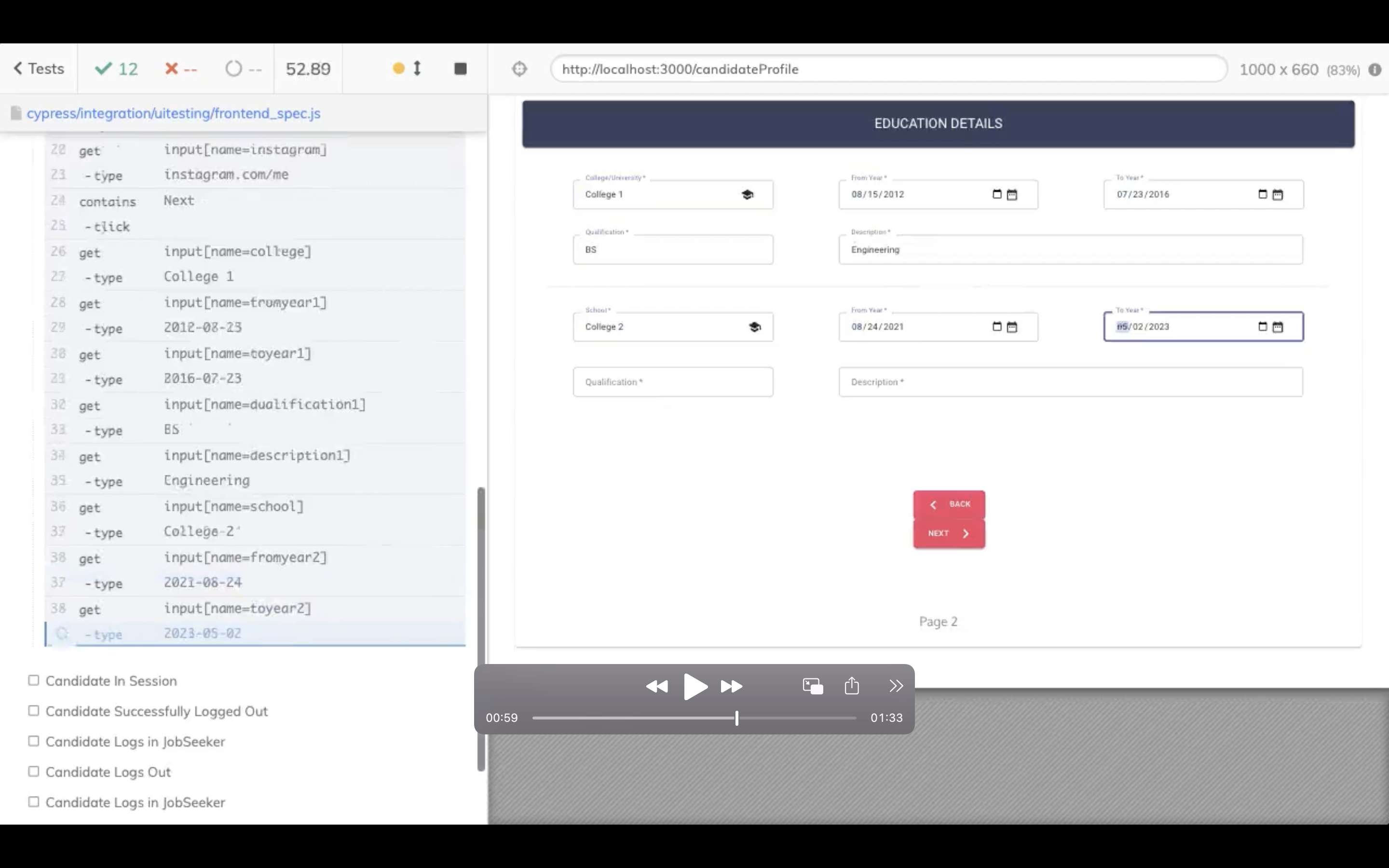Go back to Tests list
Image resolution: width=1389 pixels, height=868 pixels.
pyautogui.click(x=39, y=69)
